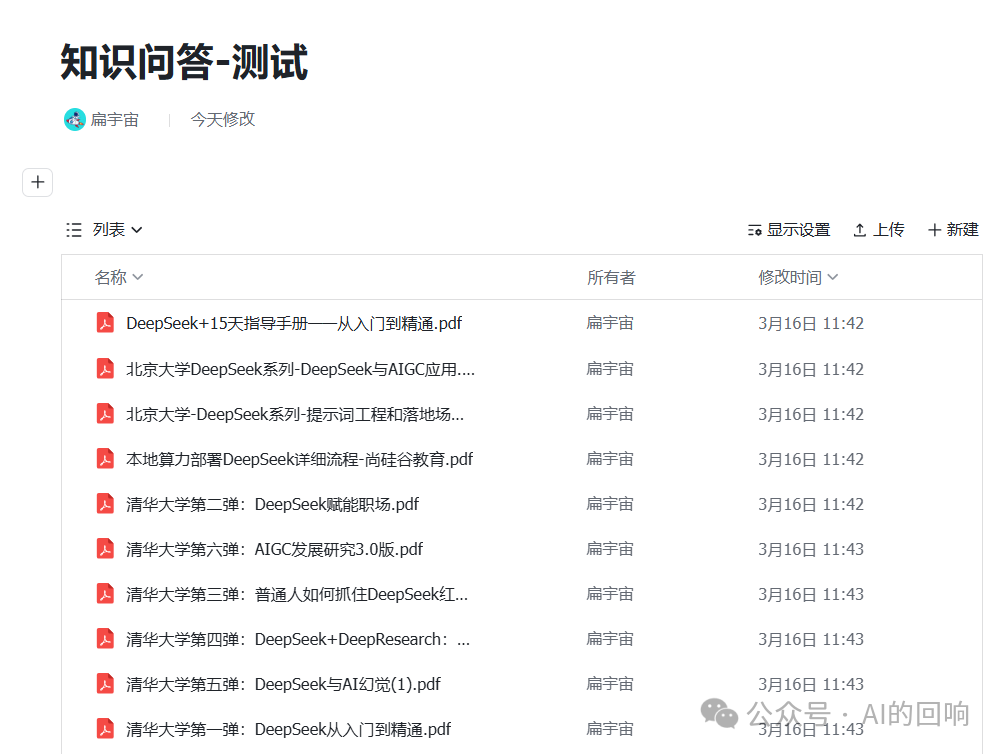This screenshot has width=1001, height=754.
Task: Click PDF icon for 清华大学第四弹
Action: [105, 638]
